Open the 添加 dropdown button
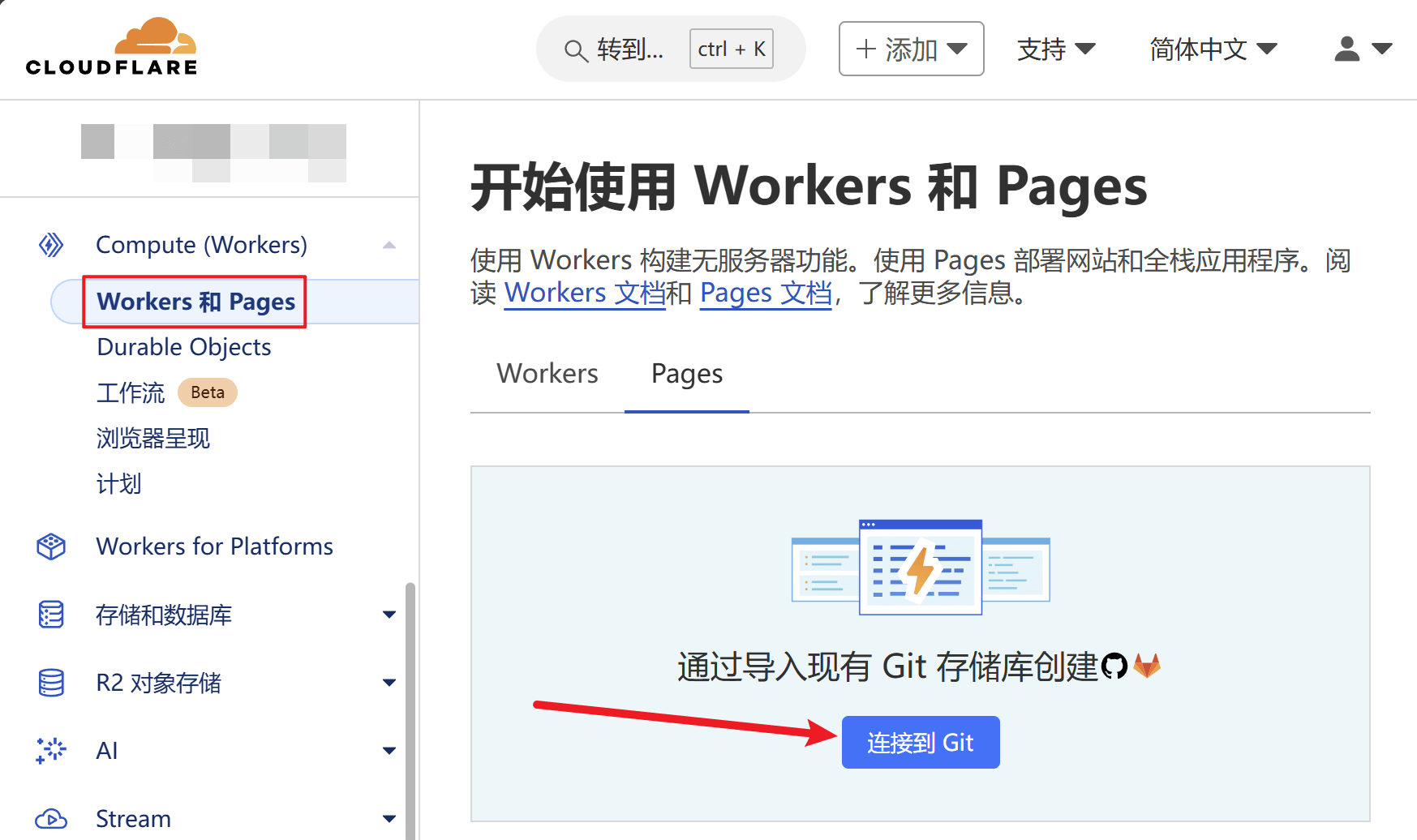Image resolution: width=1417 pixels, height=840 pixels. [x=911, y=49]
